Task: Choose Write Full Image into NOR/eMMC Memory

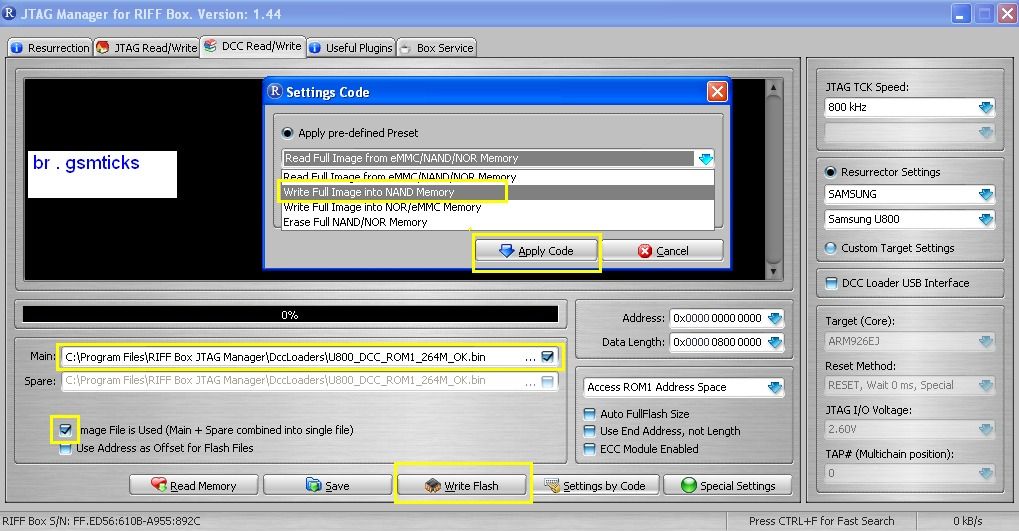Action: point(498,207)
